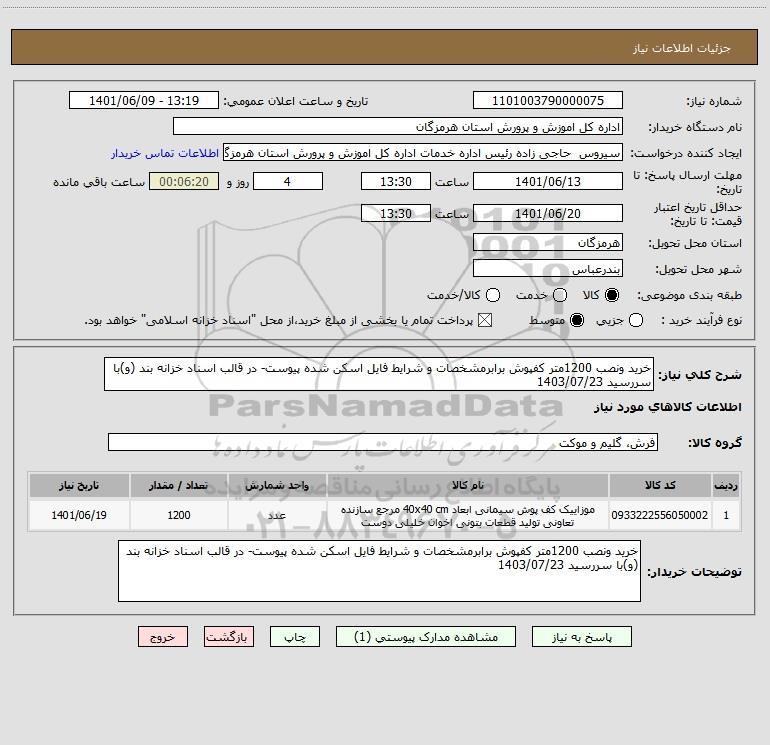Click the چاپ print button
This screenshot has height=745, width=770.
click(295, 637)
